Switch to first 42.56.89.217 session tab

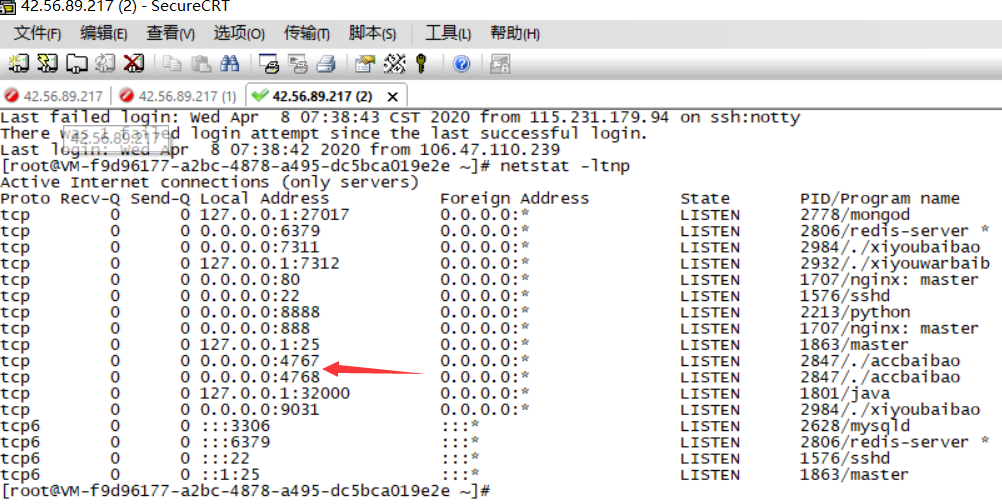[x=56, y=96]
